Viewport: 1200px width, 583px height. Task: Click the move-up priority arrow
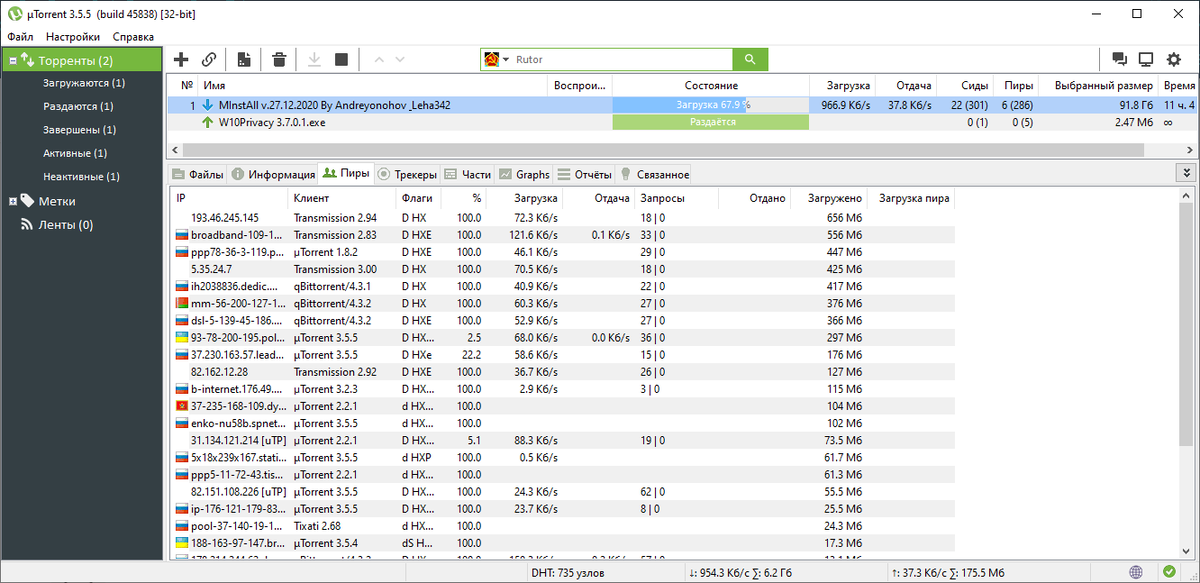379,59
